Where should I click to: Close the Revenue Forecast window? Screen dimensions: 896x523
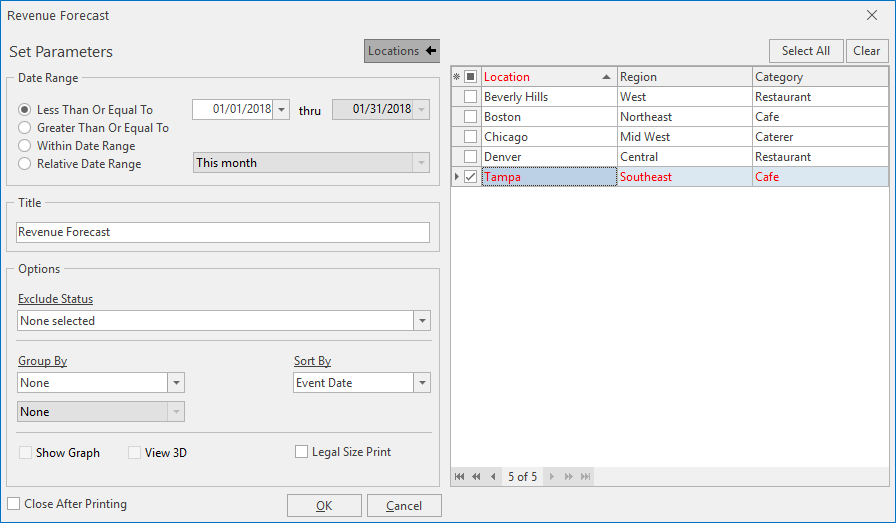(871, 15)
